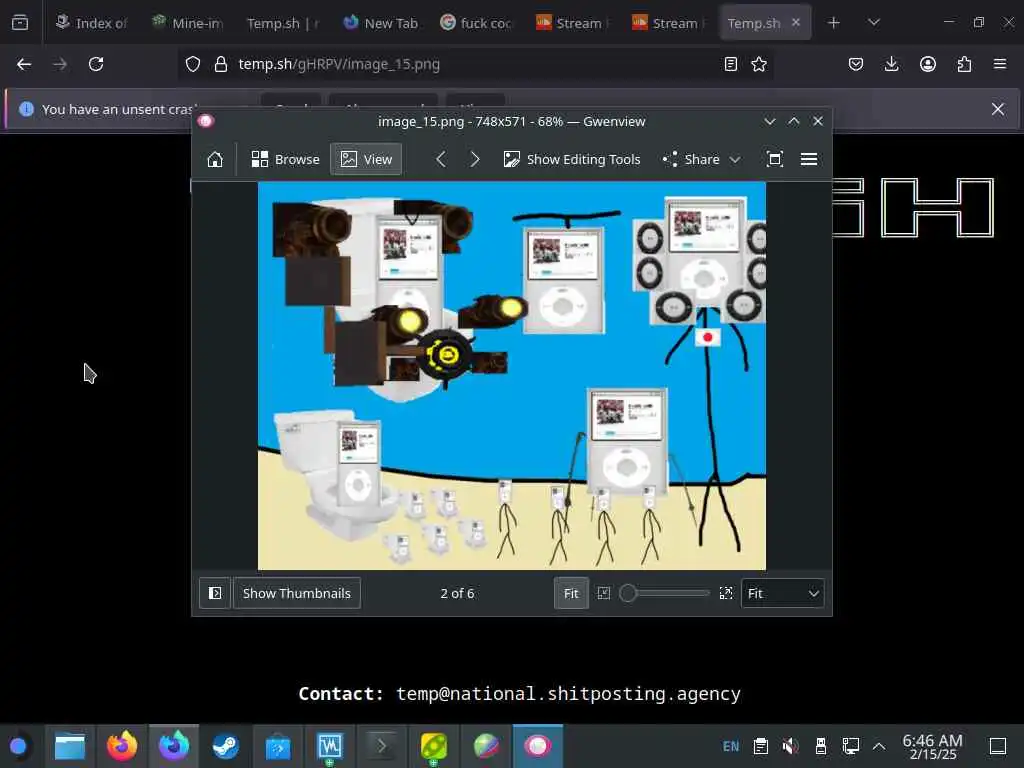Click zoom to fill icon right of slider

[x=726, y=593]
